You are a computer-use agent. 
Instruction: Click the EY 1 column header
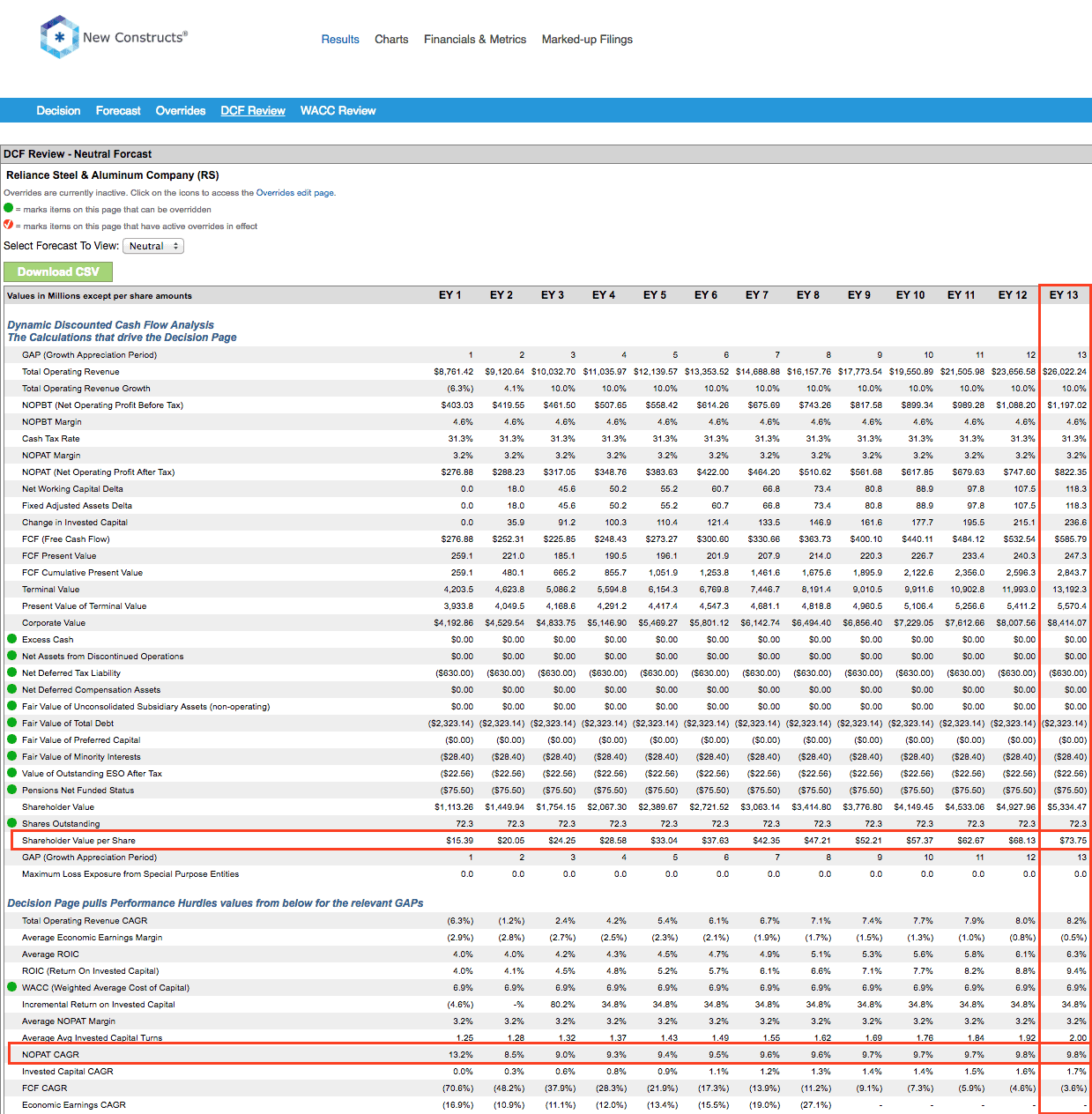coord(450,295)
